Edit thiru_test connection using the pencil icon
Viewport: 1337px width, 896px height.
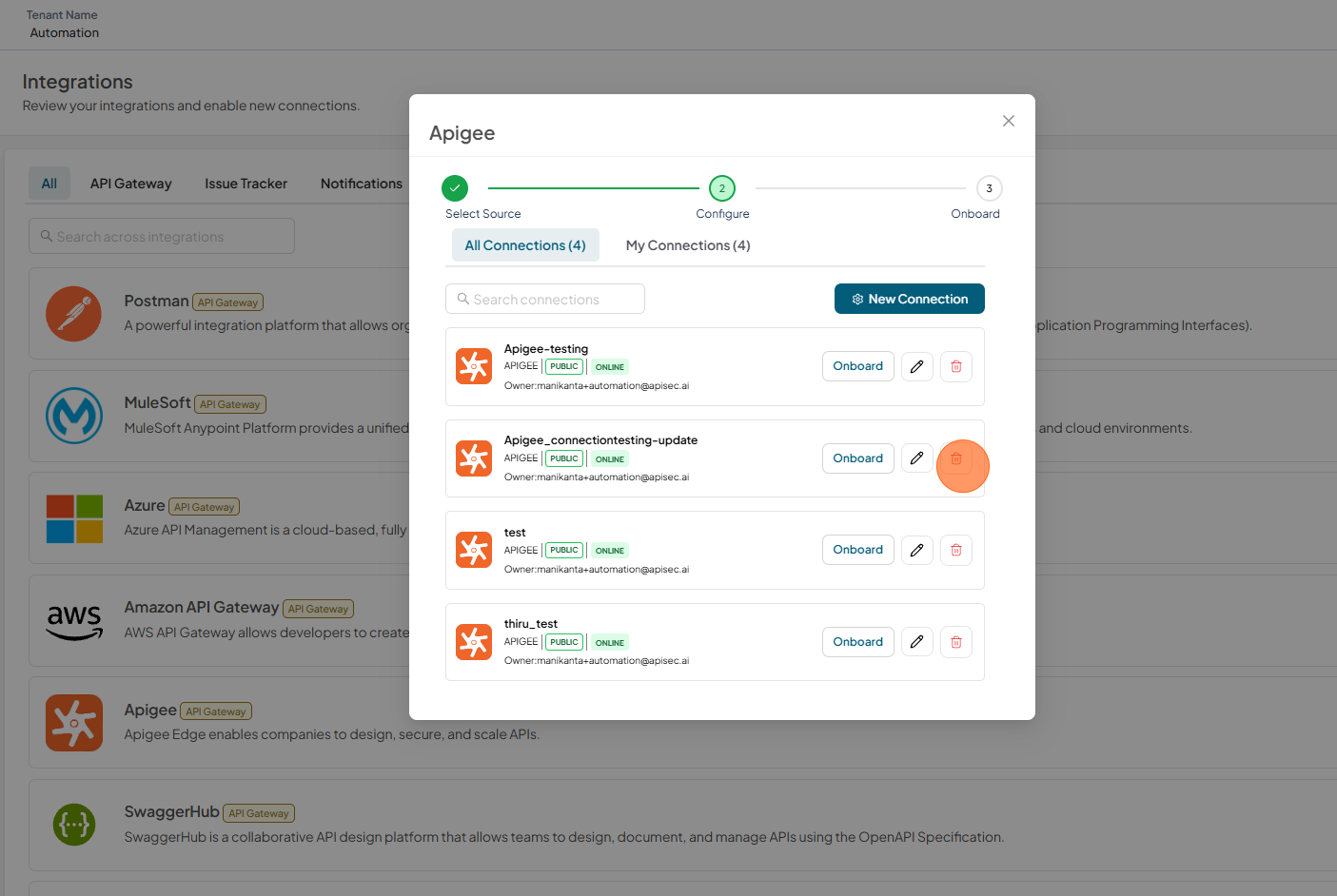pos(917,642)
